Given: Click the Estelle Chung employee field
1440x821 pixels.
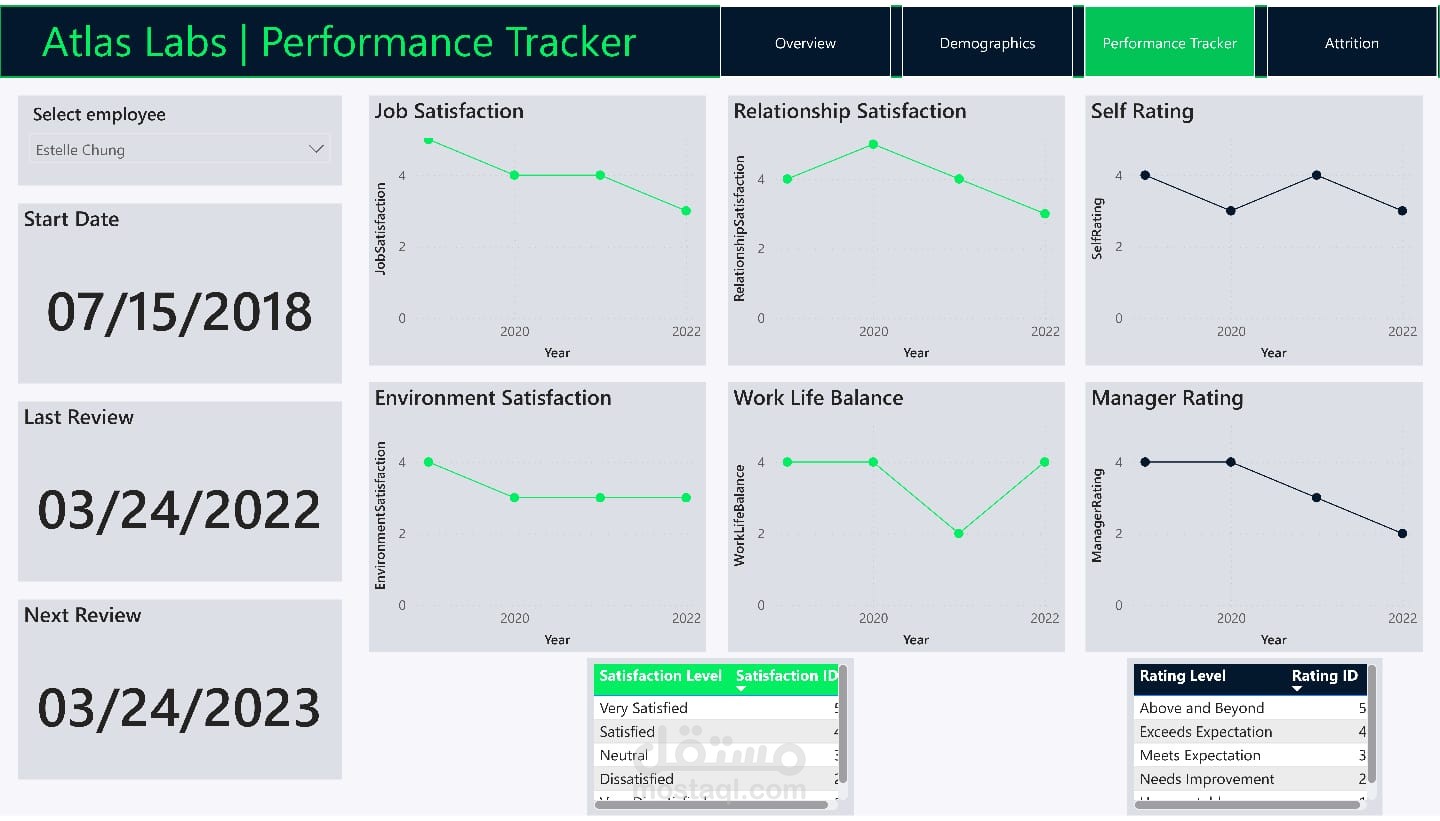Looking at the screenshot, I should 180,149.
